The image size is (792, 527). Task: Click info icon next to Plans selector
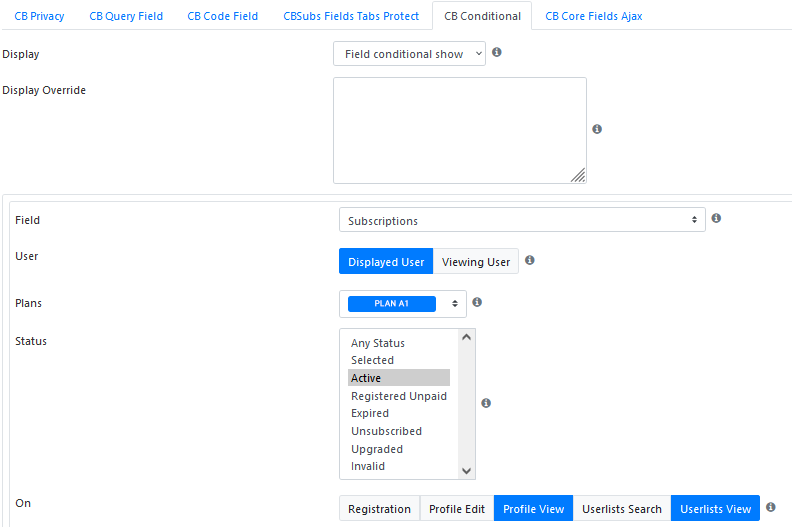pyautogui.click(x=477, y=302)
